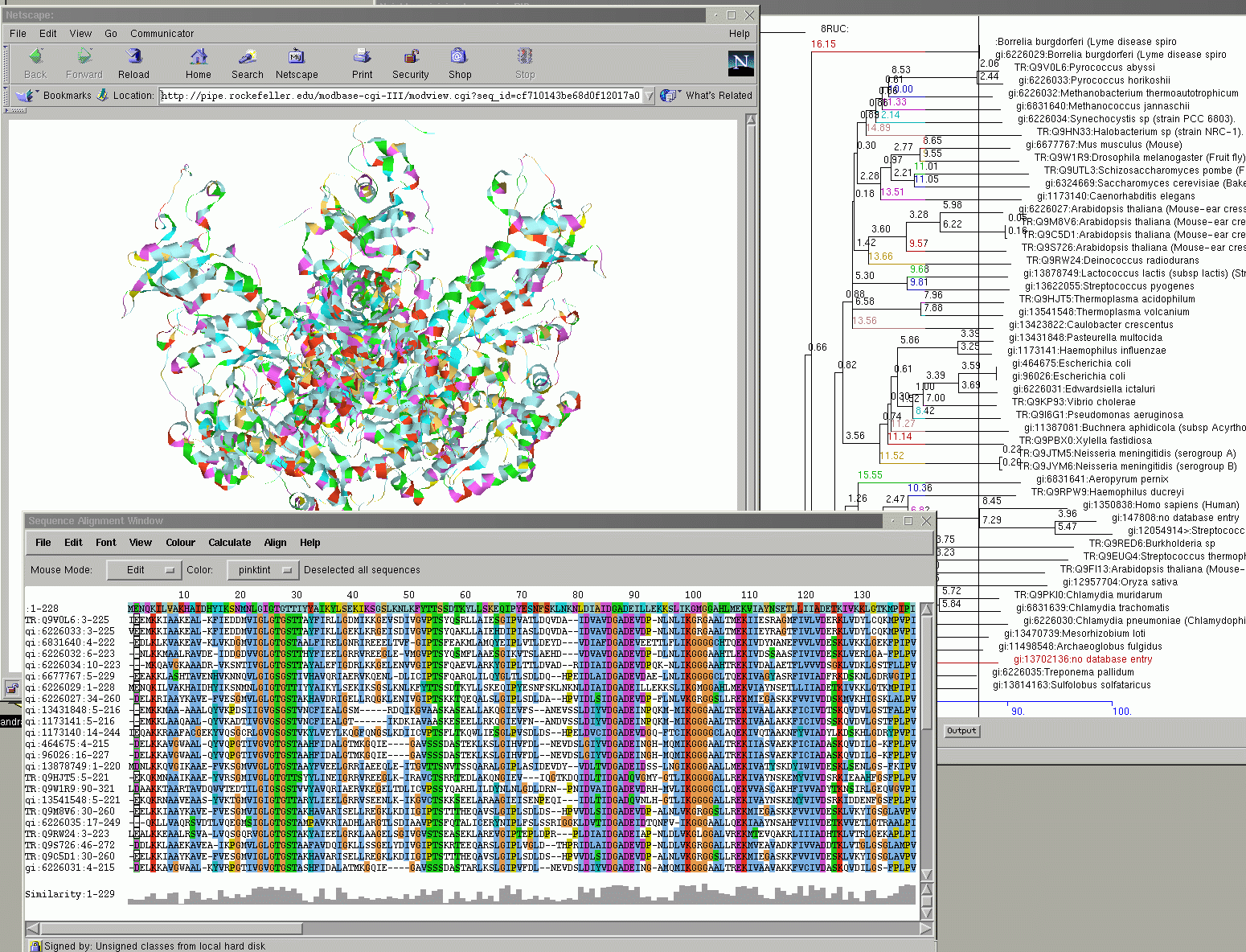
Task: Click the Reload page icon
Action: pyautogui.click(x=133, y=57)
